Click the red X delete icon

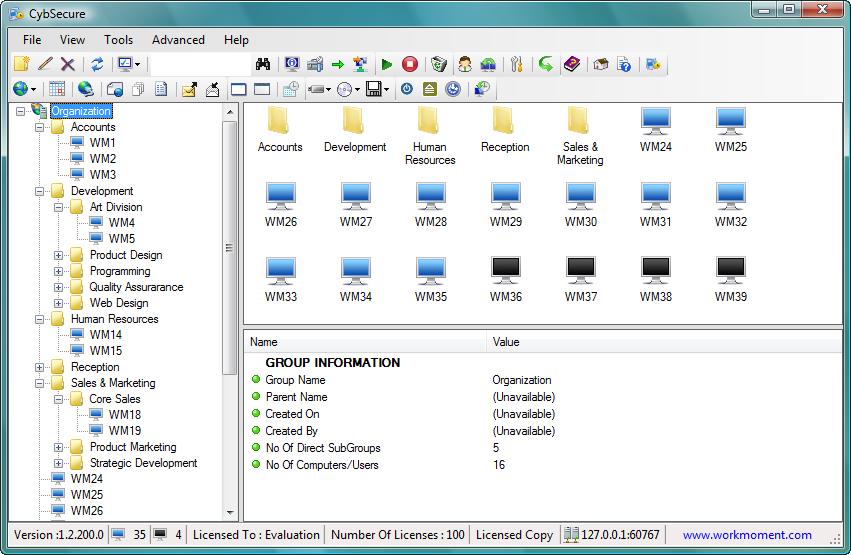click(68, 65)
